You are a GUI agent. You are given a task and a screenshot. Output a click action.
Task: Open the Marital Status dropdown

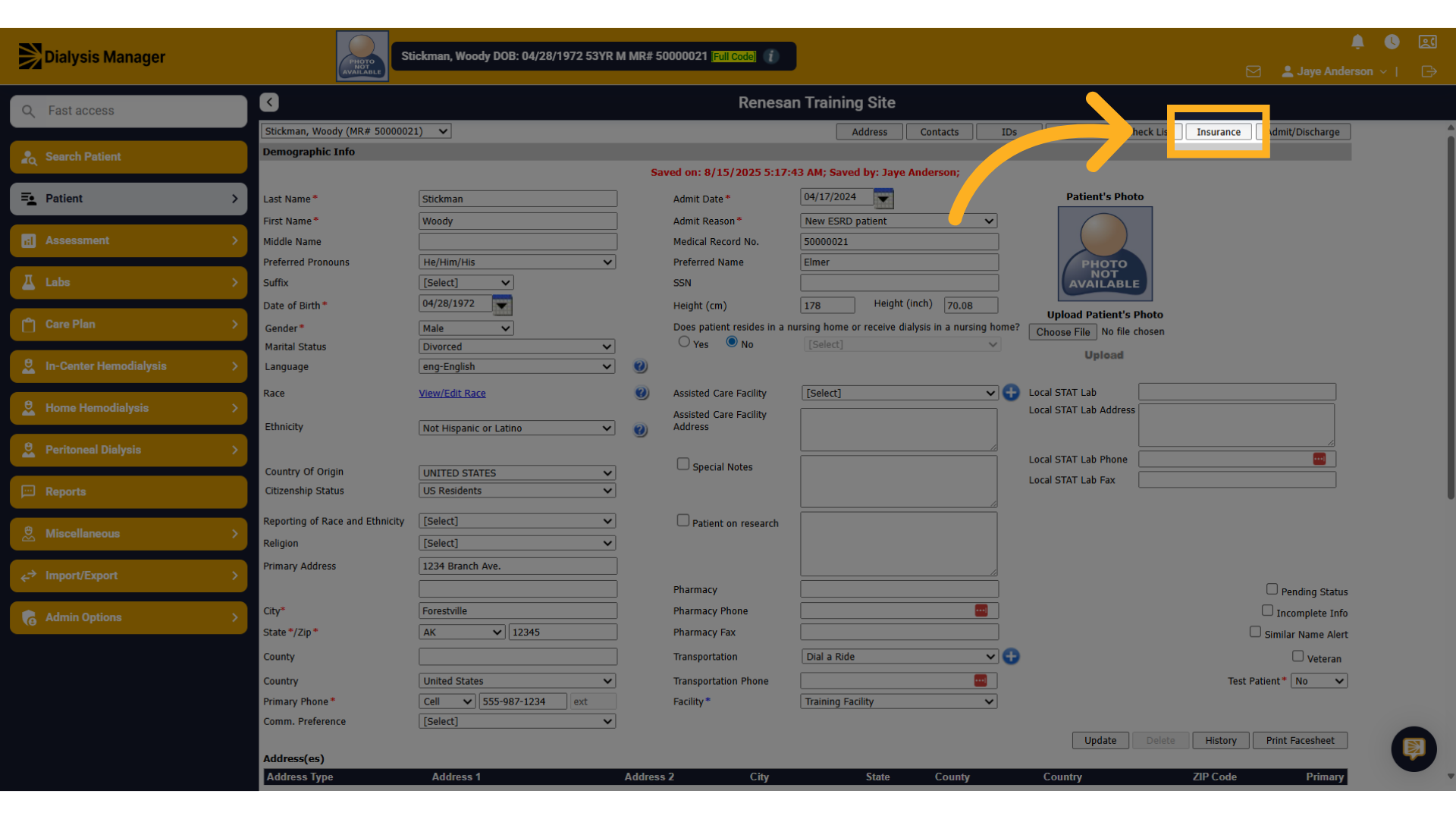click(517, 347)
